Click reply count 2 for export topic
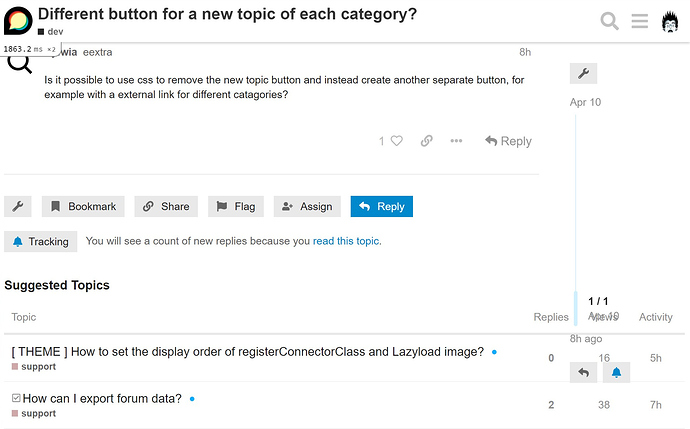 551,405
